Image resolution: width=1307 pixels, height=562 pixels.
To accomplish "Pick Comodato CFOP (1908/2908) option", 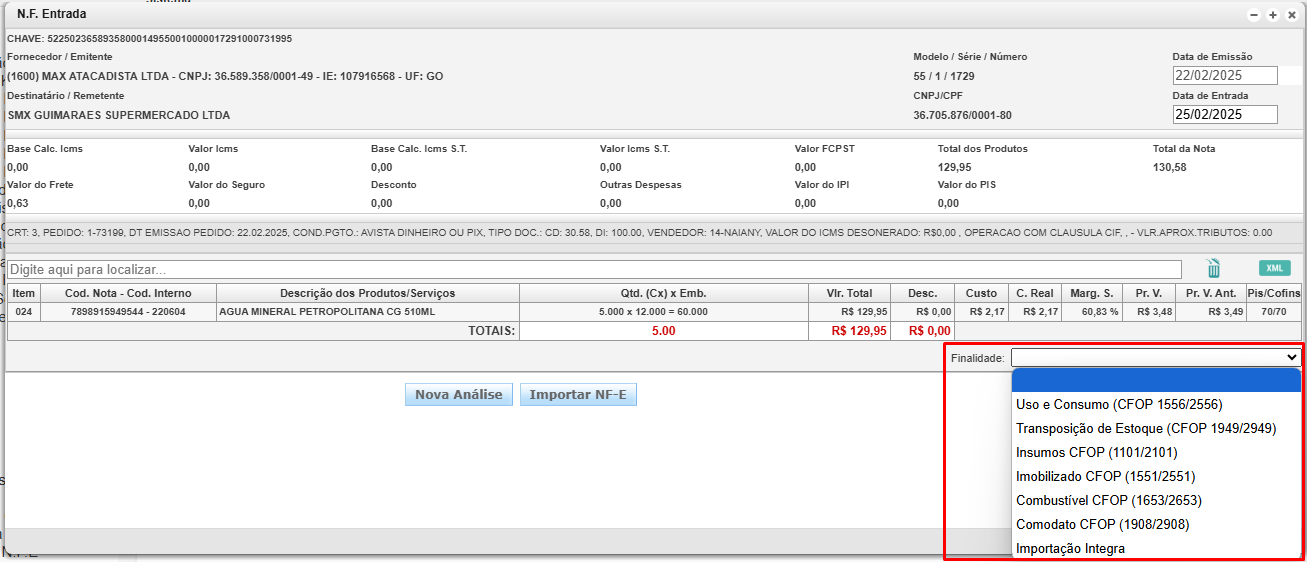I will (1102, 524).
